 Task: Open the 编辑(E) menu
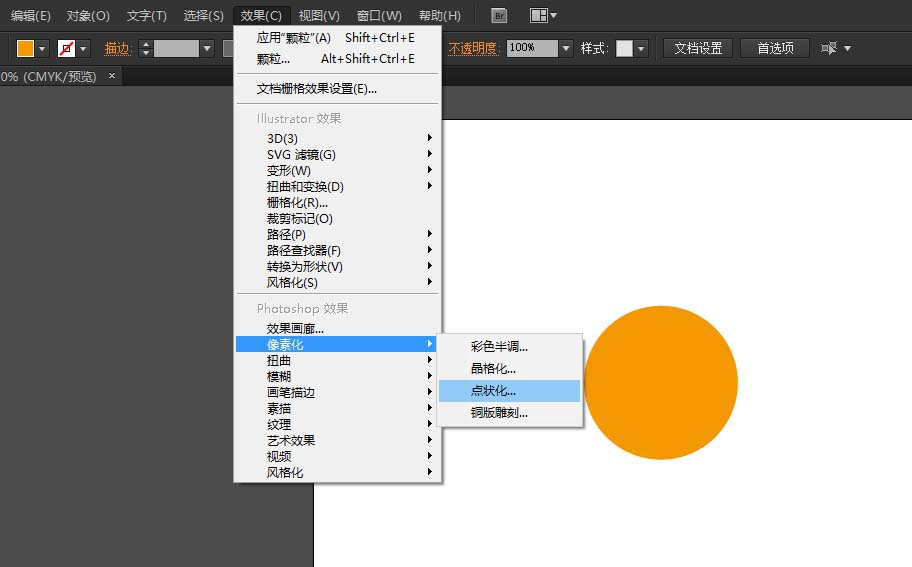click(30, 16)
